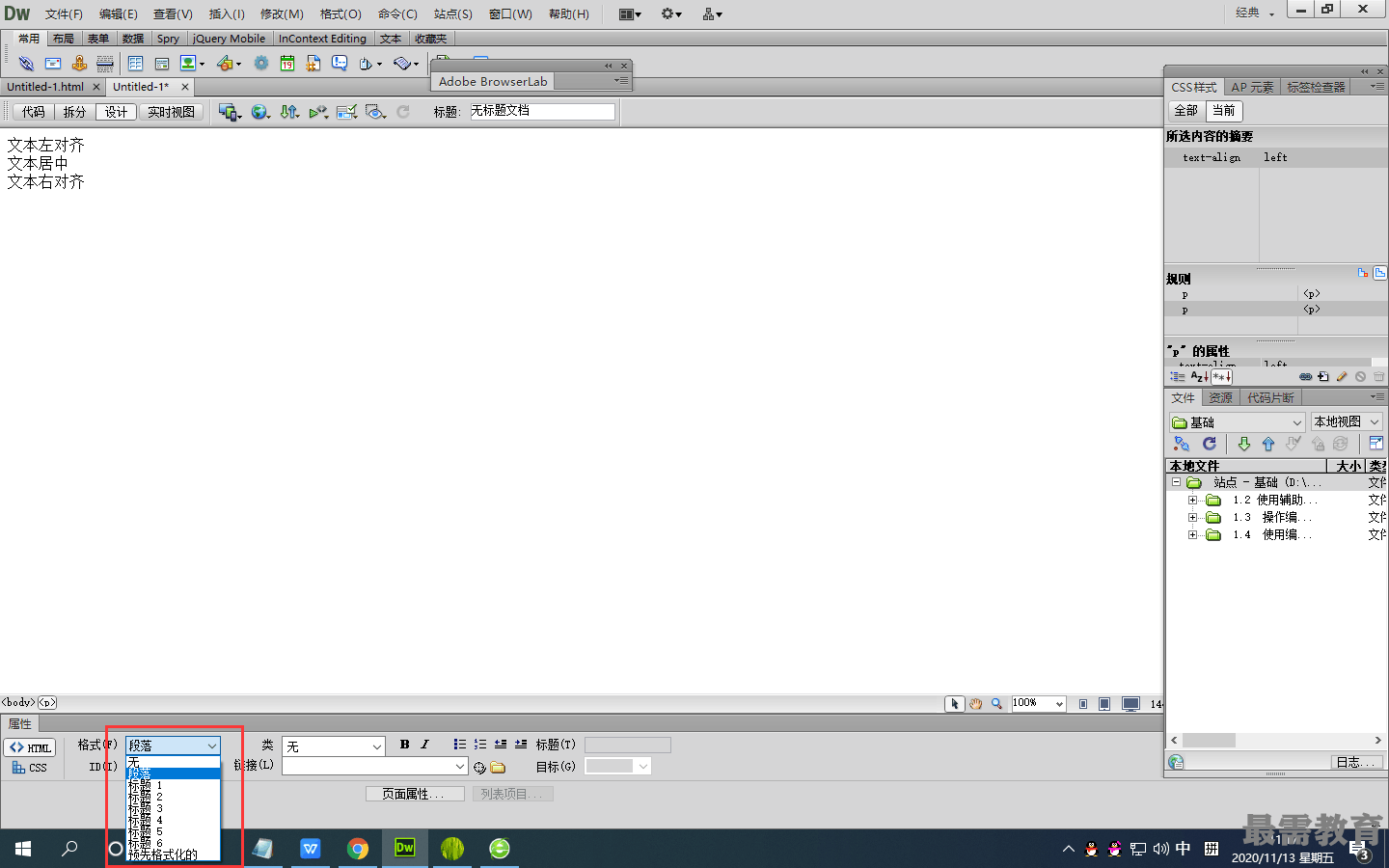Open the Link (链接) dropdown
This screenshot has width=1389, height=868.
pos(375,766)
